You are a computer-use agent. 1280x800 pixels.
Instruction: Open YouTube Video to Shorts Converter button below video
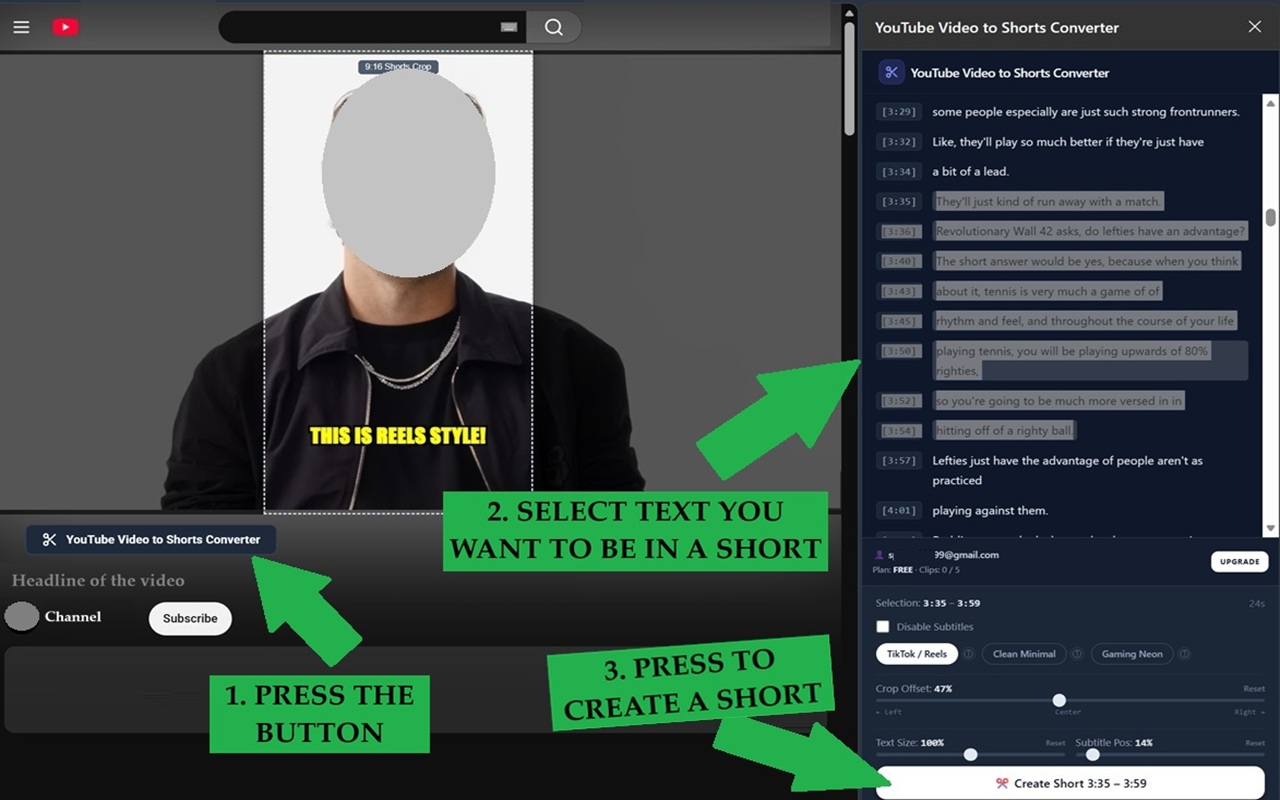point(151,539)
